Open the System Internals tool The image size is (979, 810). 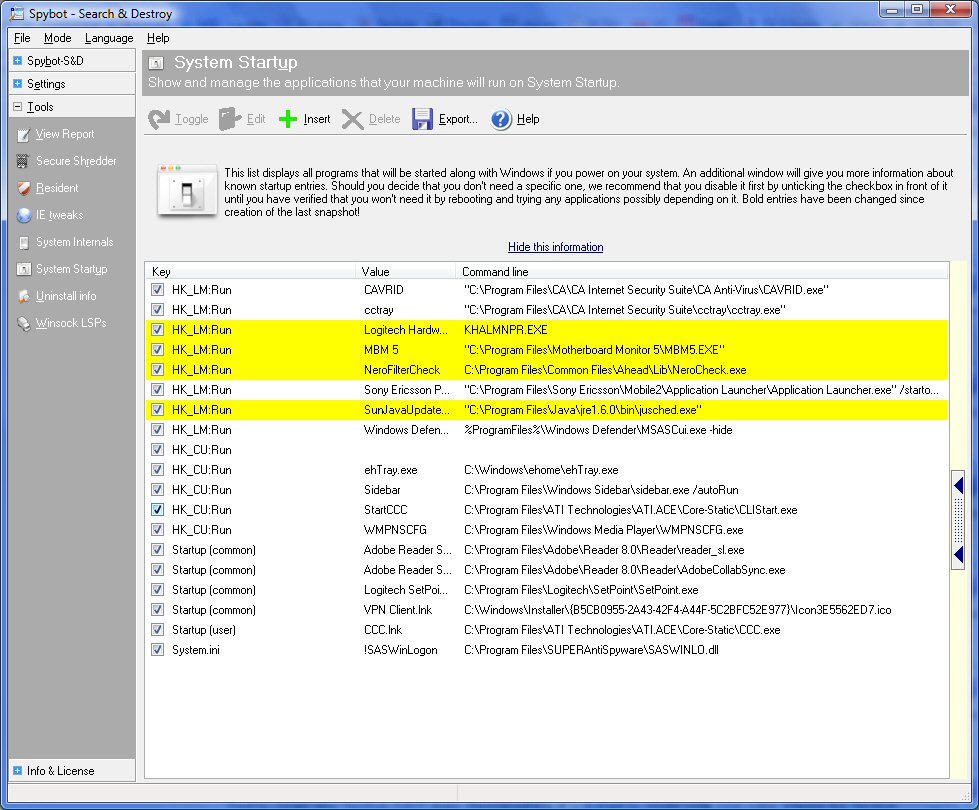click(x=74, y=242)
